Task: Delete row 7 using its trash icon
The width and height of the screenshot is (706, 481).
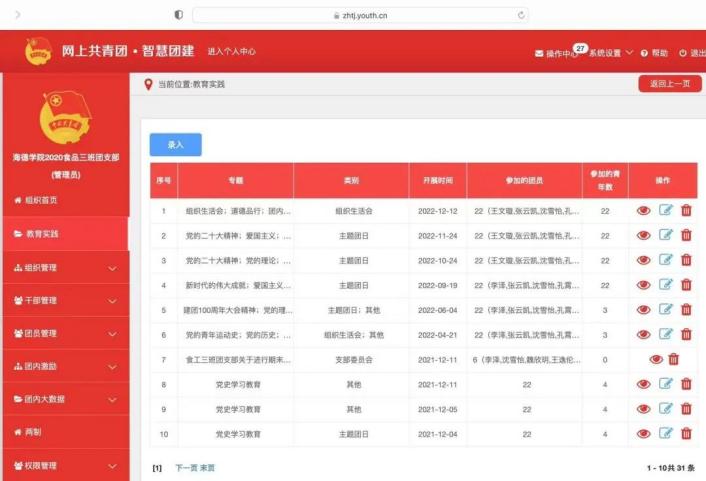Action: click(x=674, y=359)
